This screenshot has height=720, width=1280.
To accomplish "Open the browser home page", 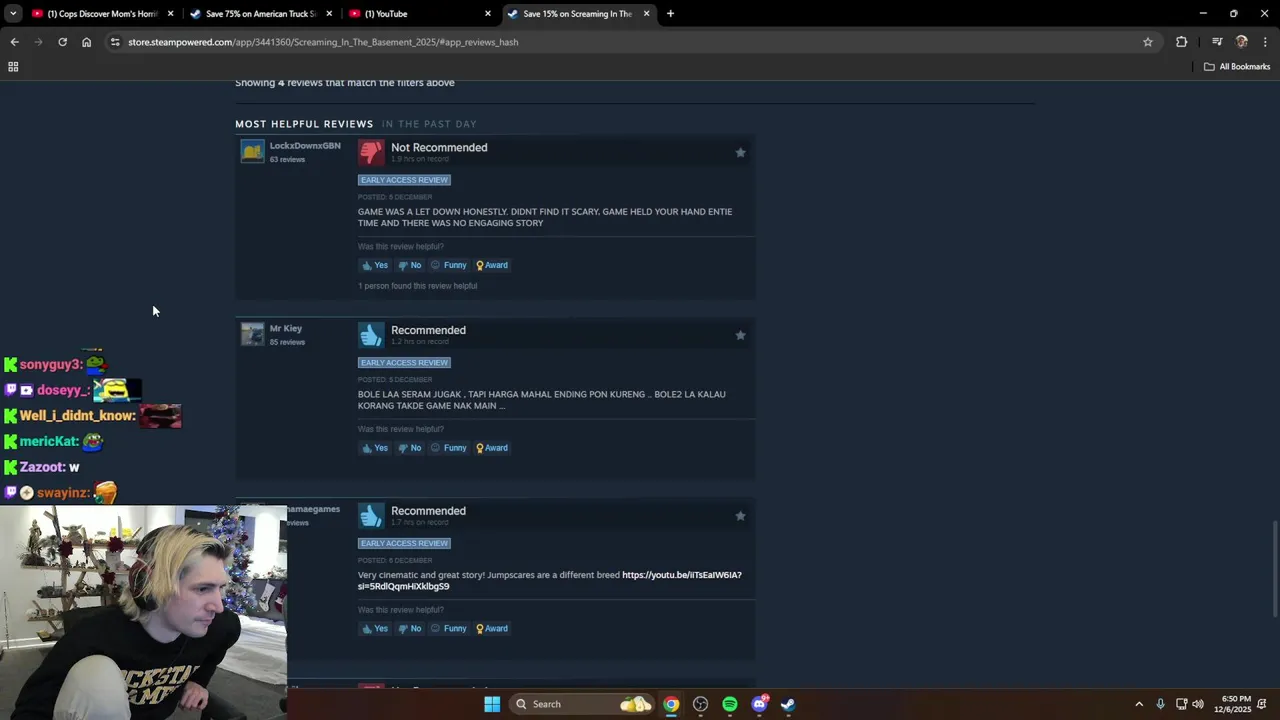I will [86, 42].
